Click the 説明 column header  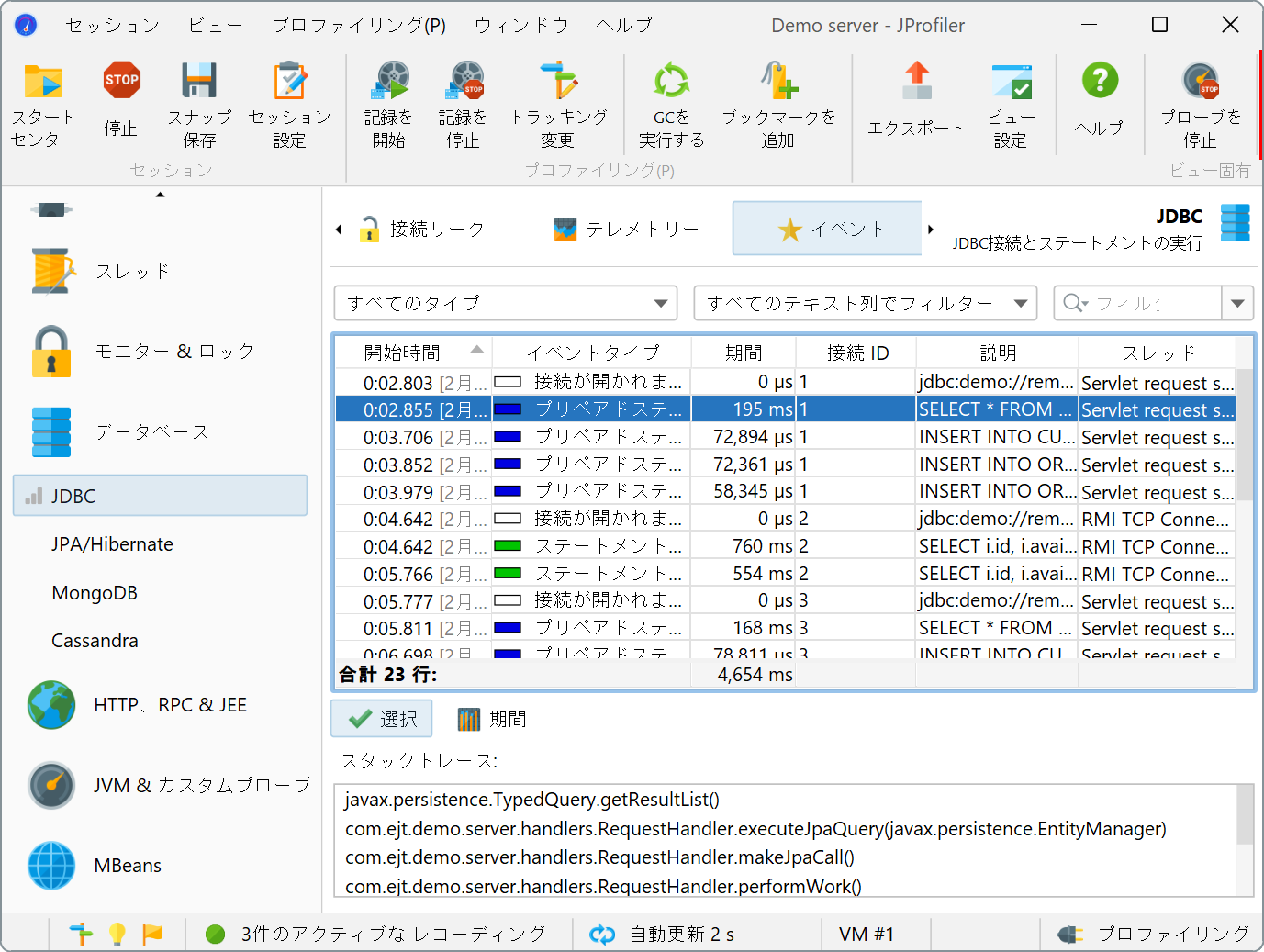click(998, 353)
